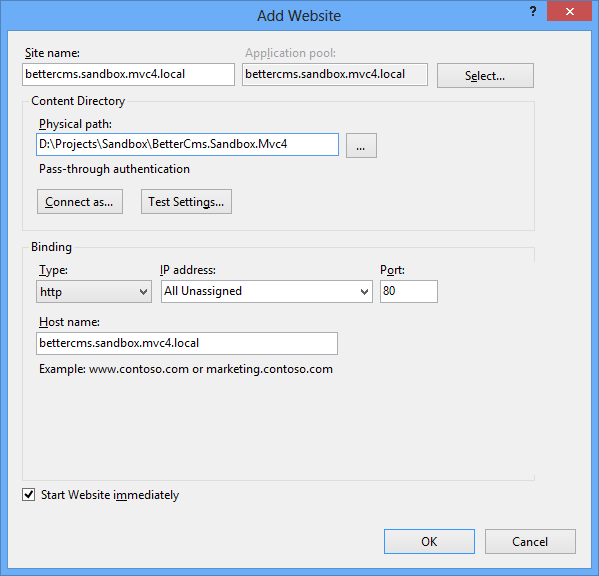Click the Physical path label
Image resolution: width=599 pixels, height=576 pixels.
(x=75, y=124)
